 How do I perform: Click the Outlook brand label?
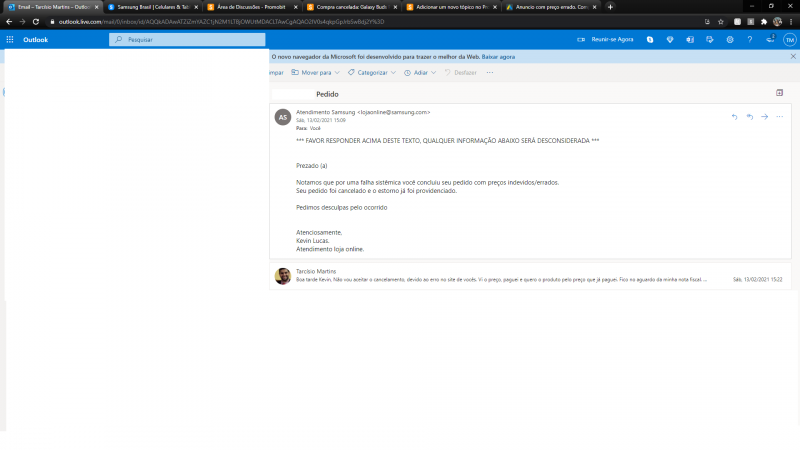pyautogui.click(x=35, y=40)
